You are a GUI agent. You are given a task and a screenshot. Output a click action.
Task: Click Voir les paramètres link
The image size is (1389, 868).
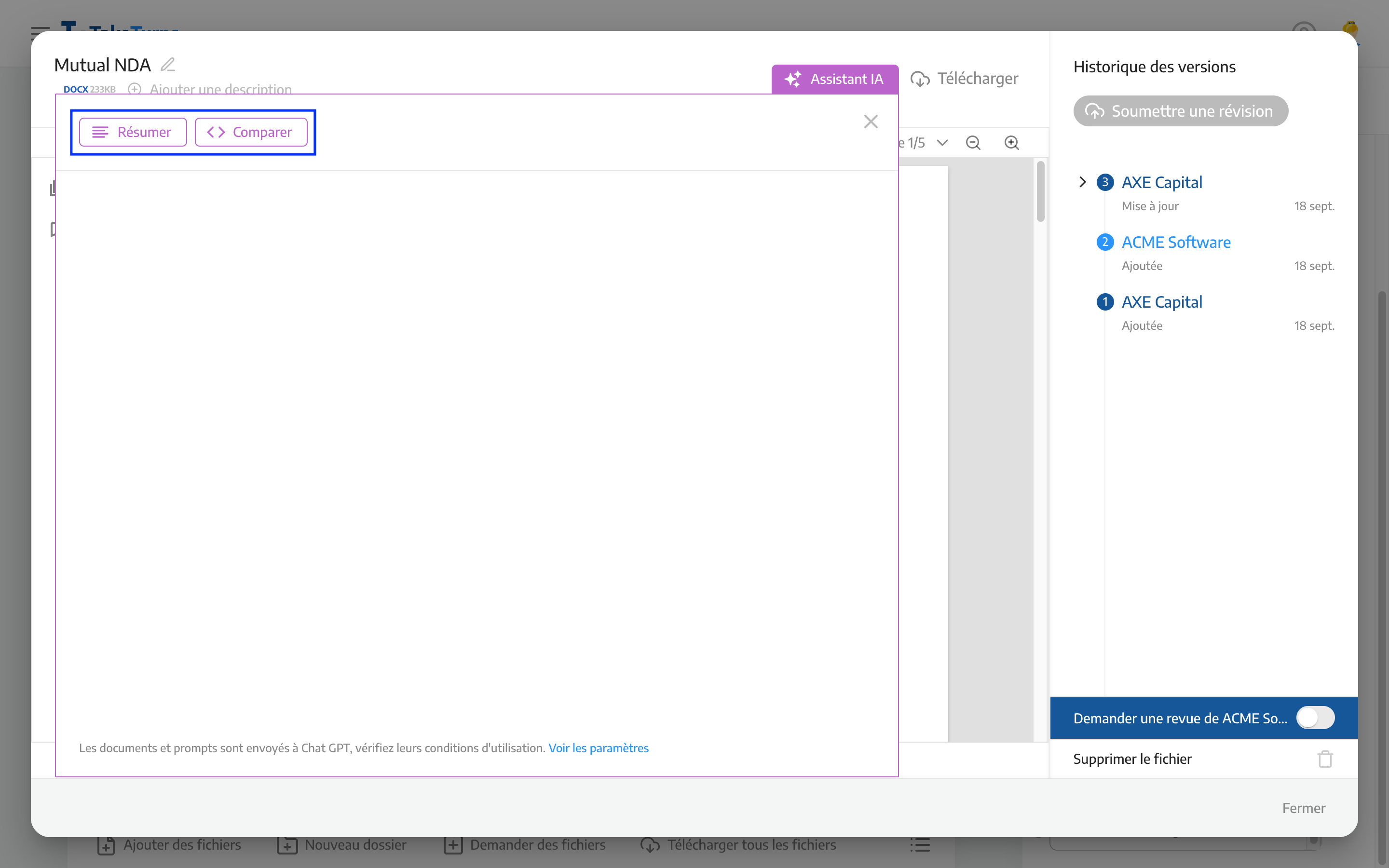[598, 748]
